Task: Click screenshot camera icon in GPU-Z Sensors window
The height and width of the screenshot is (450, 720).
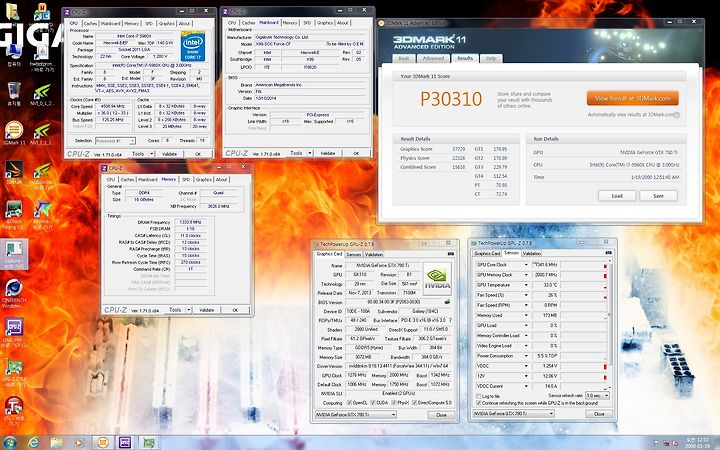Action: click(608, 253)
